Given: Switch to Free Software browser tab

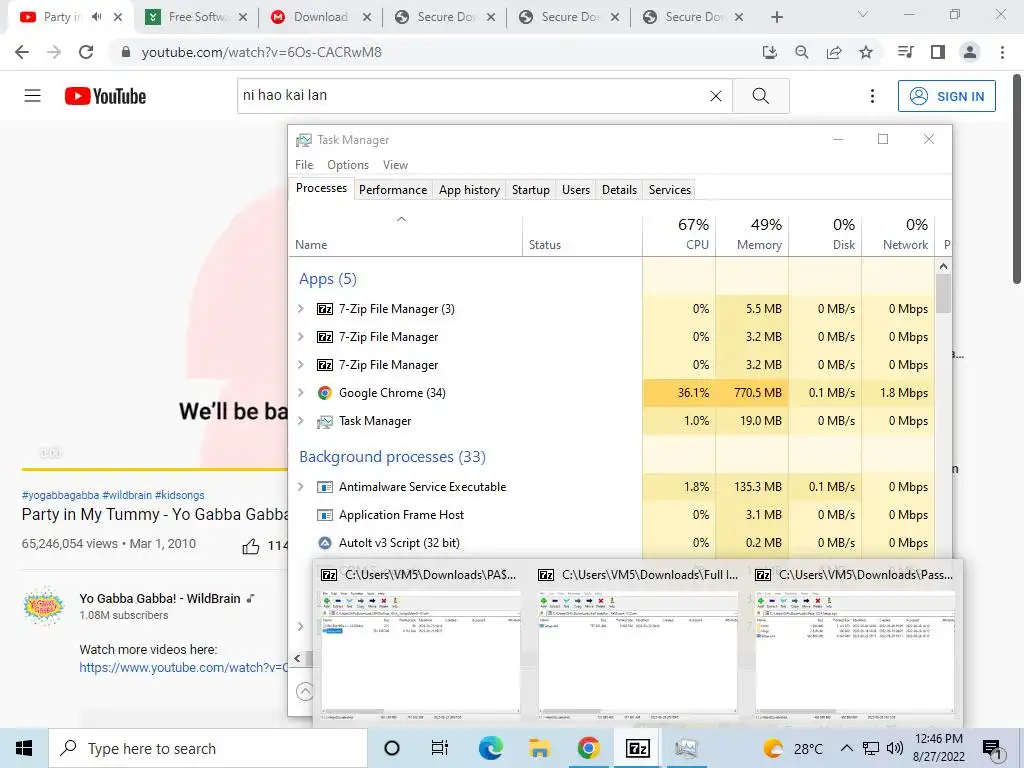Looking at the screenshot, I should pyautogui.click(x=195, y=17).
